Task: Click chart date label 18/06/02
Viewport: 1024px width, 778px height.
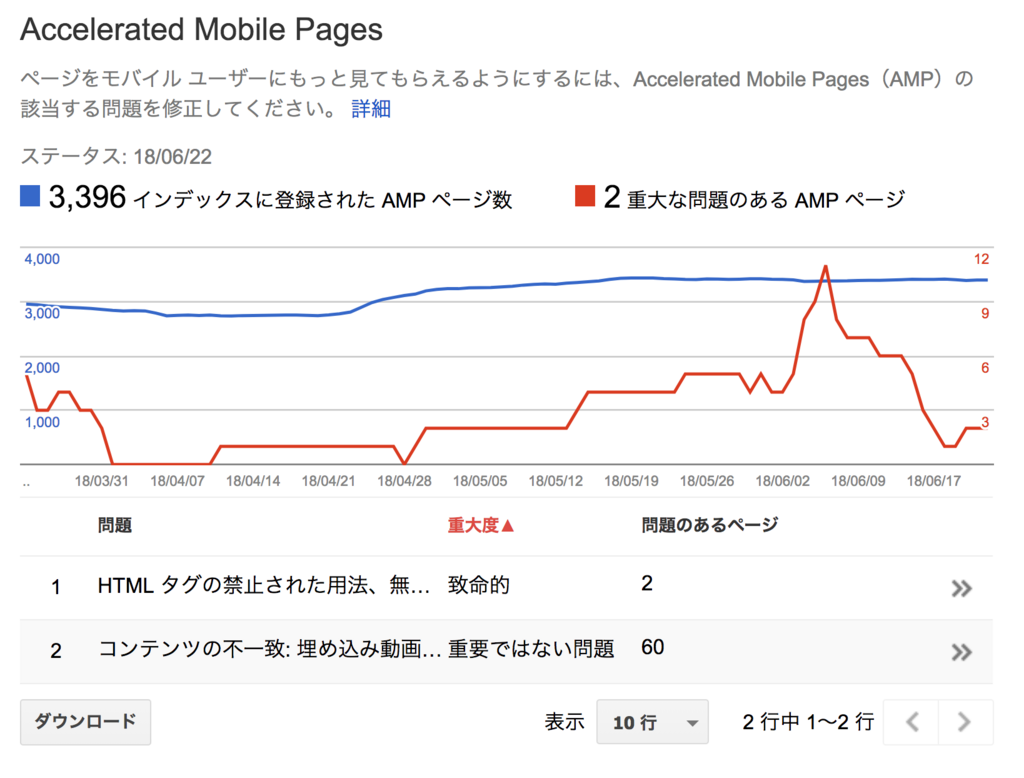Action: click(782, 481)
